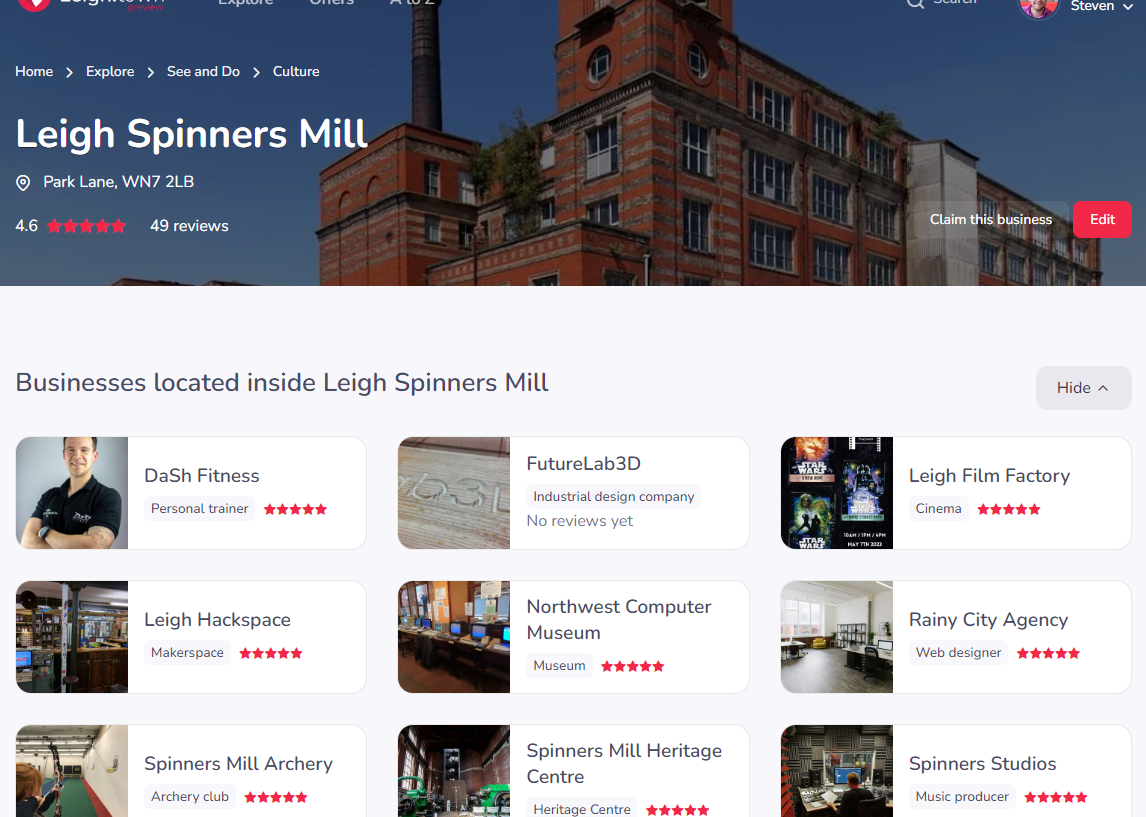This screenshot has height=817, width=1146.
Task: Open DaSh Fitness trainer photo
Action: point(72,493)
